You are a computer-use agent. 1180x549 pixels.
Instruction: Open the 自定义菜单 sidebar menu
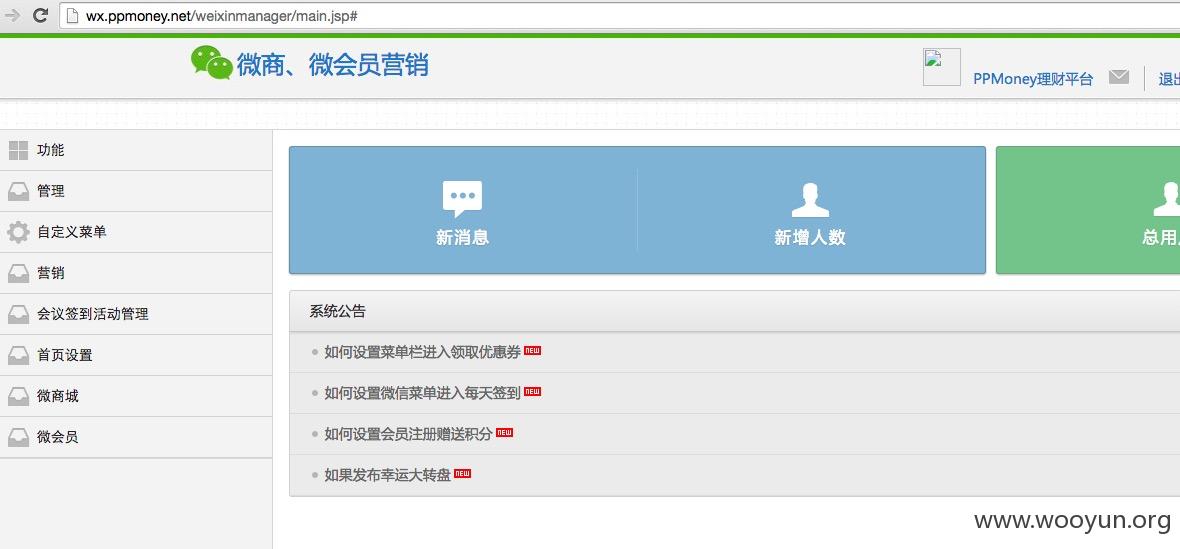(136, 232)
